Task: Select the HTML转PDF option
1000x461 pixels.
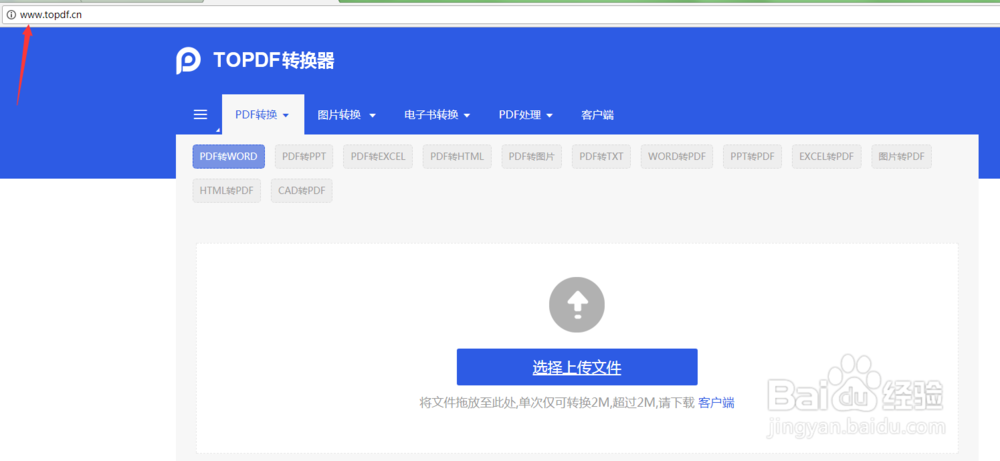Action: coord(226,191)
